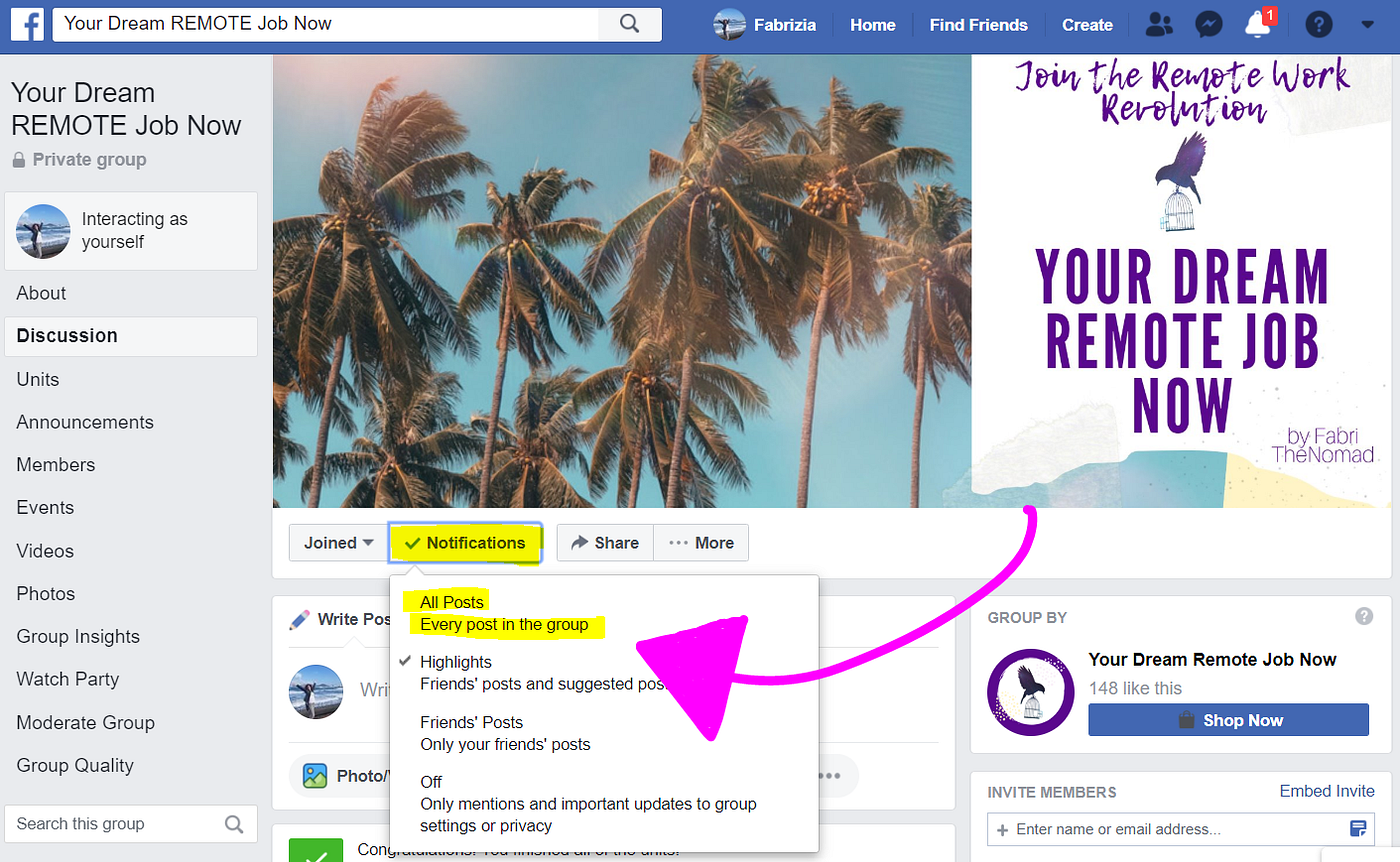
Task: Select the Discussion tab
Action: [131, 336]
